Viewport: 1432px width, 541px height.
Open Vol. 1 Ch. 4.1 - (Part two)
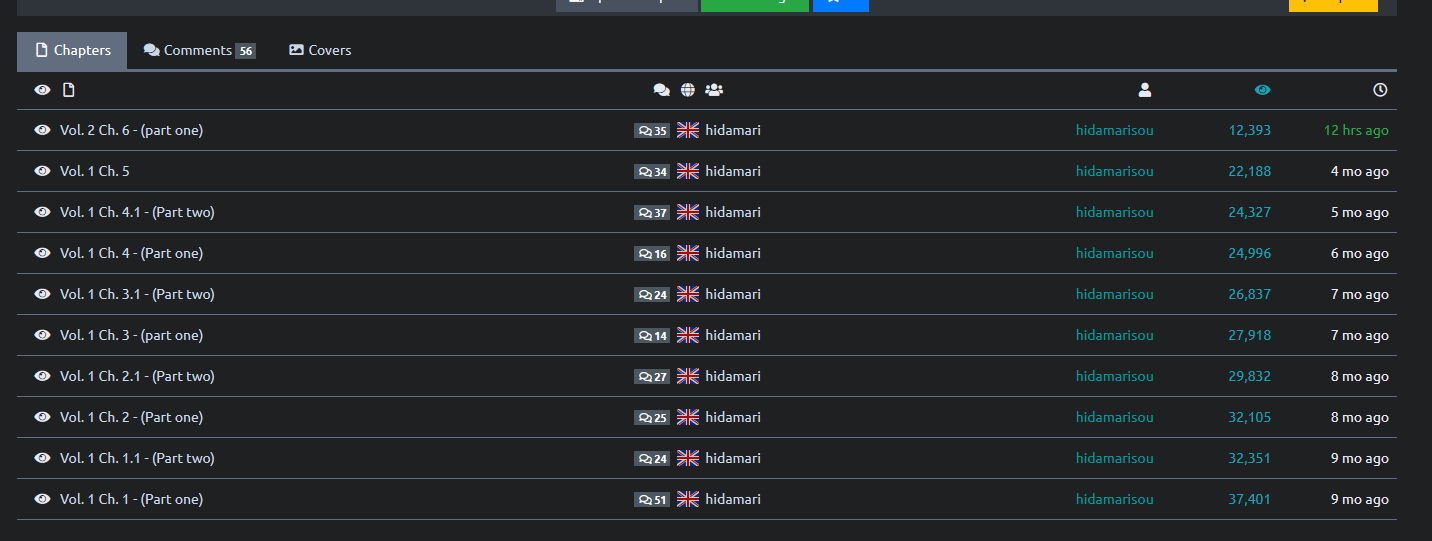137,212
